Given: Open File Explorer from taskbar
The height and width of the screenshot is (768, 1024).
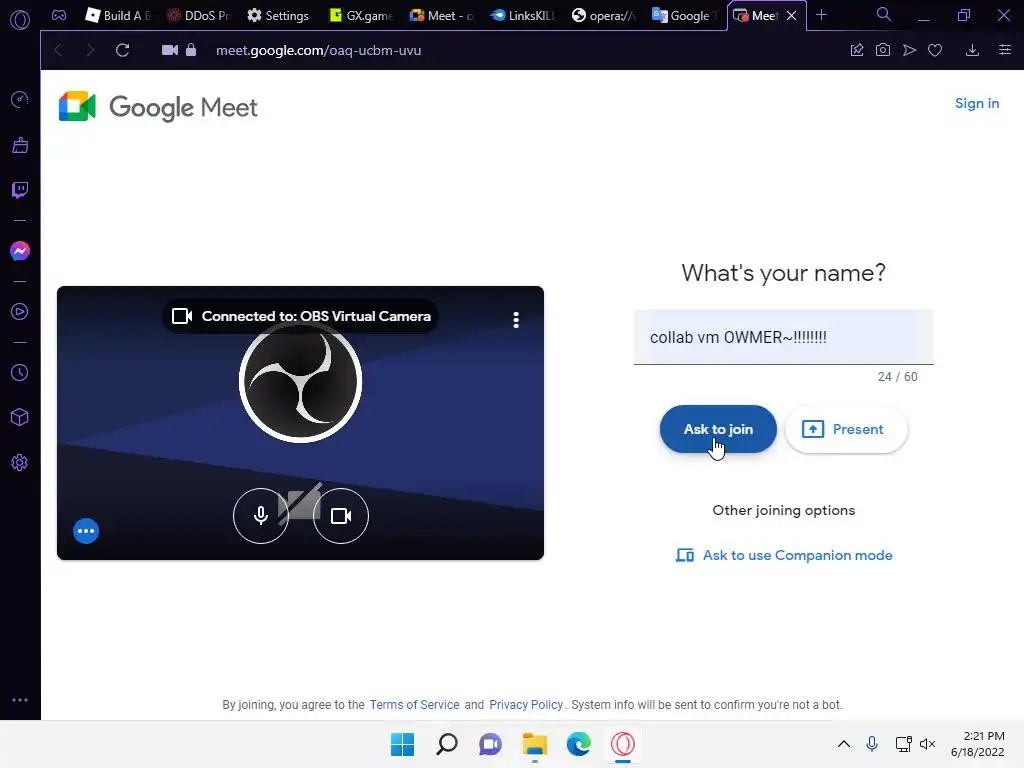Looking at the screenshot, I should [535, 744].
